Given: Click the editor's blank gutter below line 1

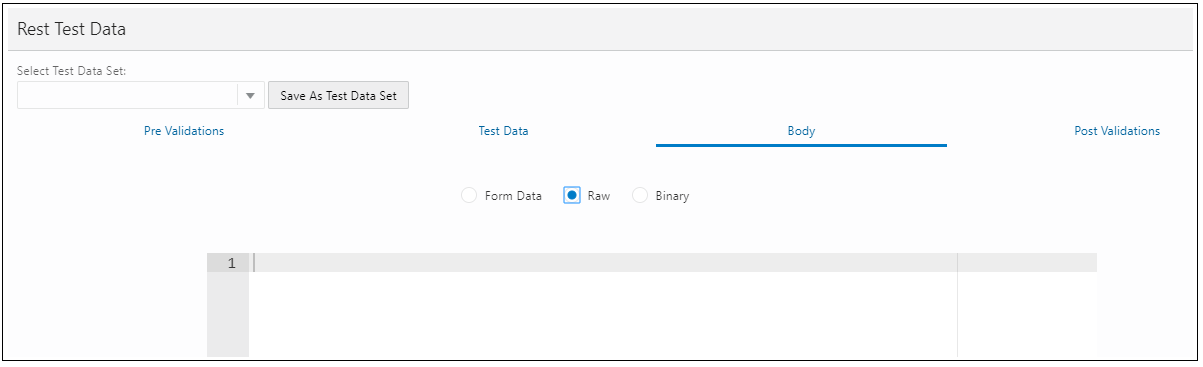Looking at the screenshot, I should (x=228, y=314).
